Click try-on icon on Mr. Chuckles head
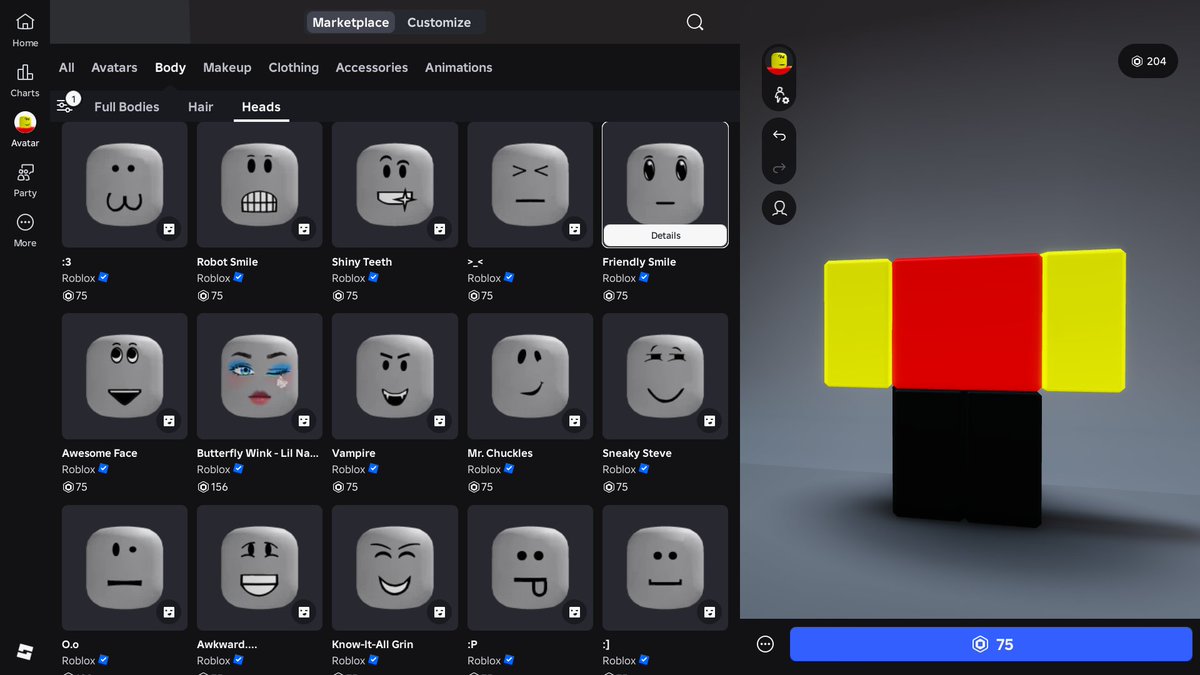1200x675 pixels. 574,420
